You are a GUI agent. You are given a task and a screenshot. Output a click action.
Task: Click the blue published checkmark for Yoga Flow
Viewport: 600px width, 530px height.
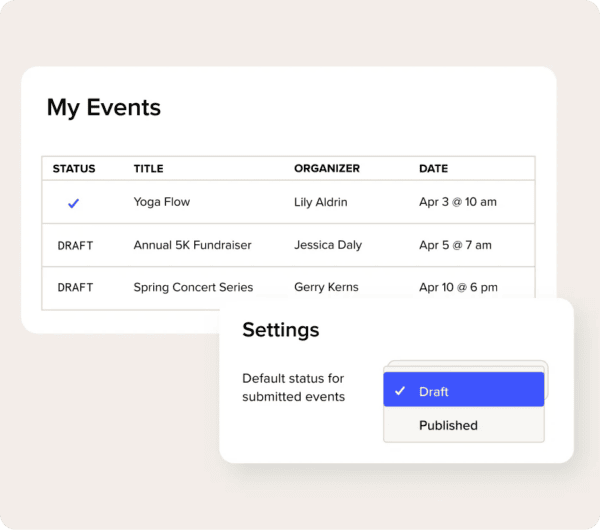(73, 203)
